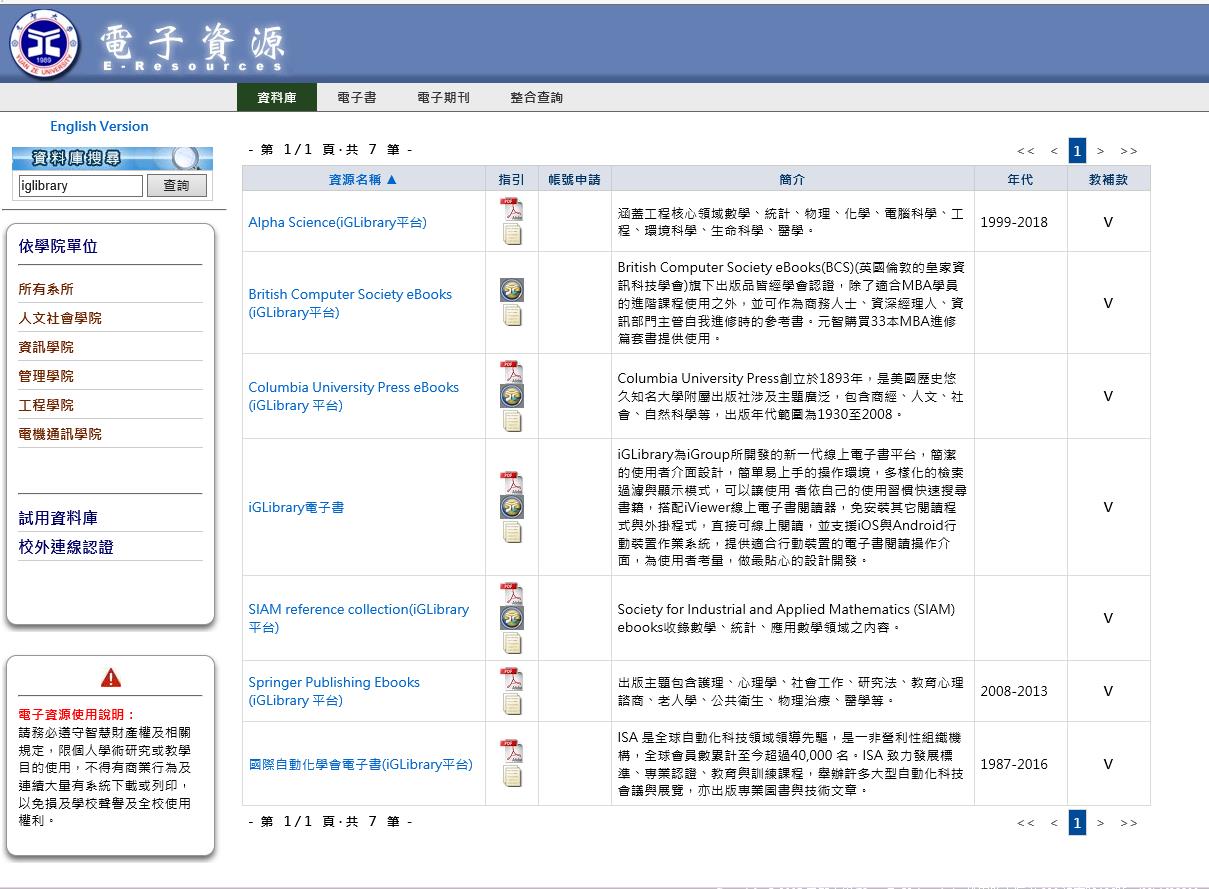Go to last page using top >> control
This screenshot has width=1209, height=889.
click(1129, 151)
